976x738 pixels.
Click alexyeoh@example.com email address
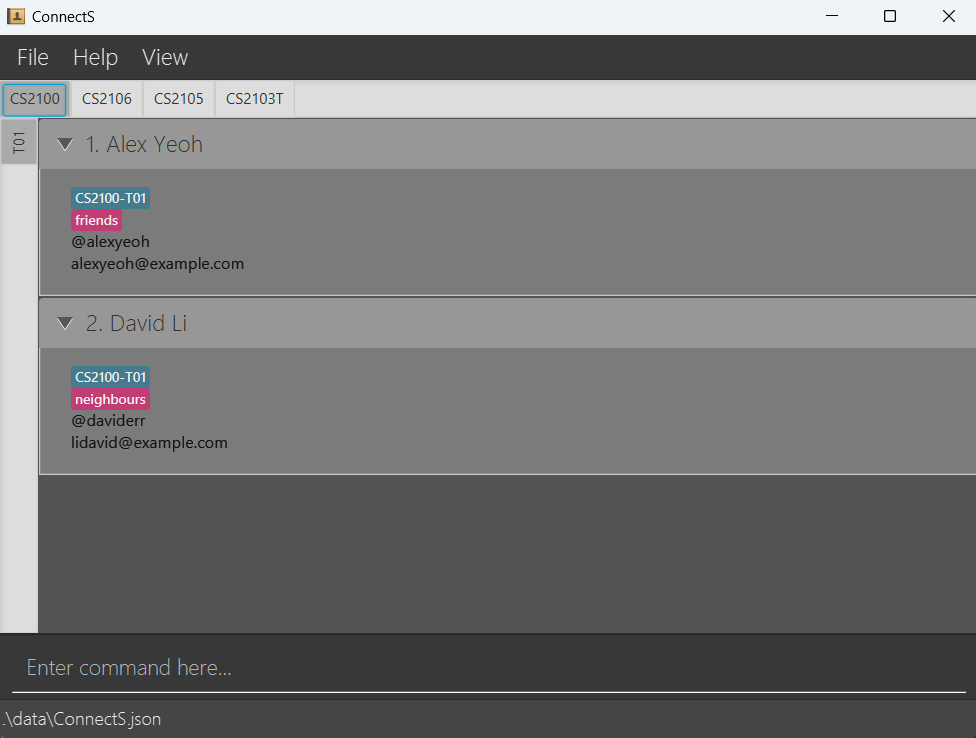tap(157, 263)
